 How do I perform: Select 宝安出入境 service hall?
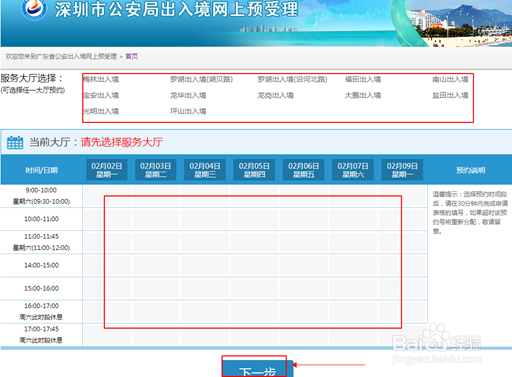tap(101, 95)
